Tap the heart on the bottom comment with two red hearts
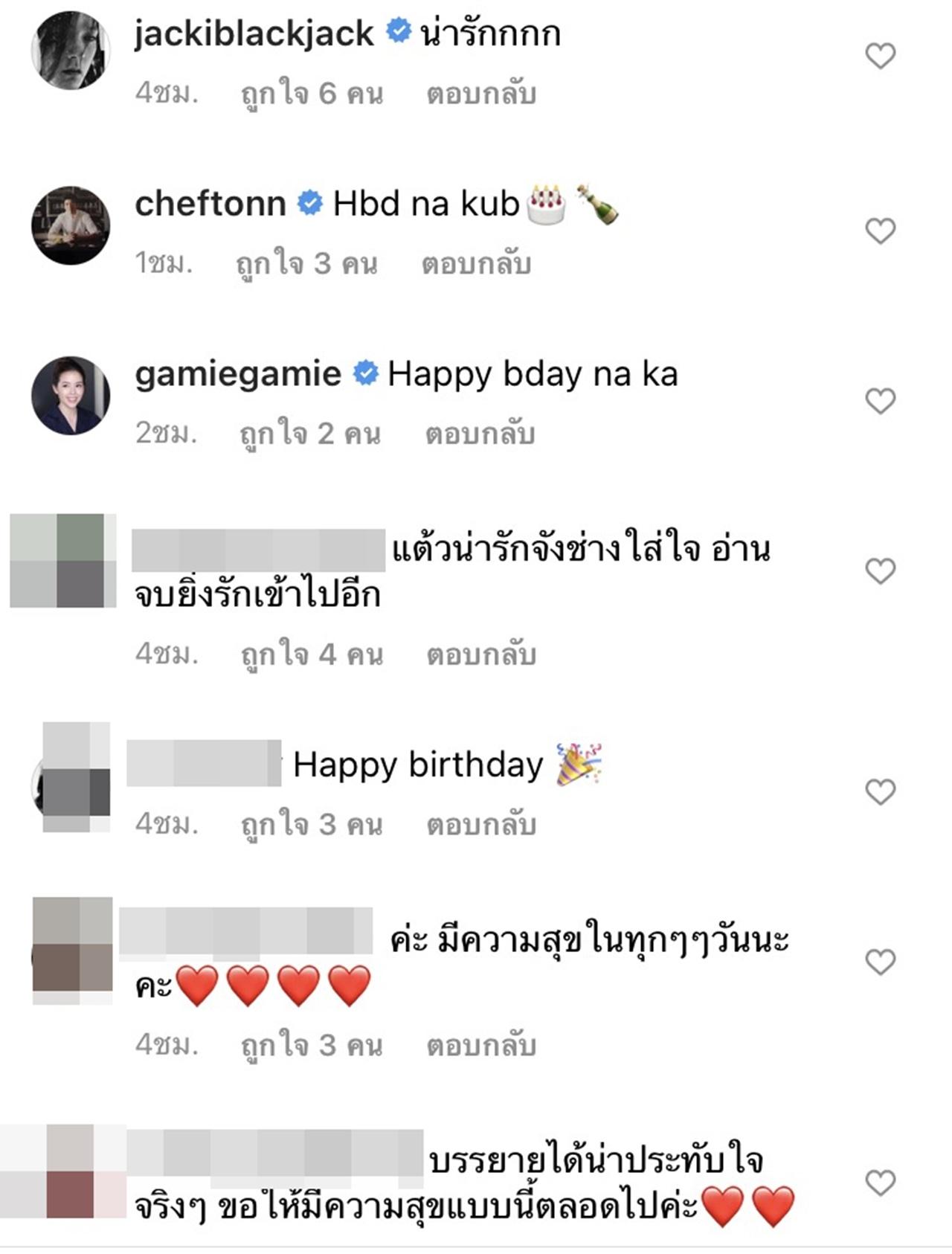The image size is (952, 1254). click(x=881, y=1183)
